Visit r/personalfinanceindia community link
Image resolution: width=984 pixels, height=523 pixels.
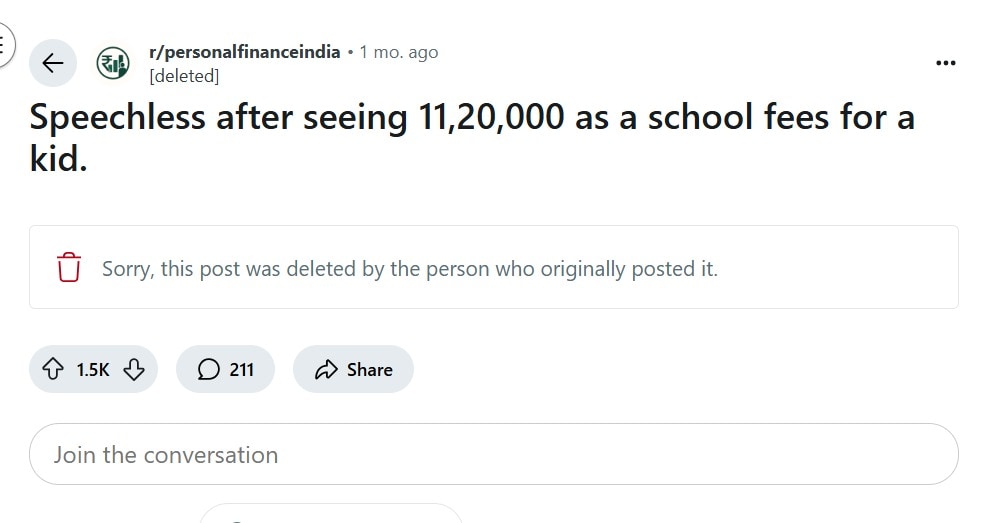245,52
